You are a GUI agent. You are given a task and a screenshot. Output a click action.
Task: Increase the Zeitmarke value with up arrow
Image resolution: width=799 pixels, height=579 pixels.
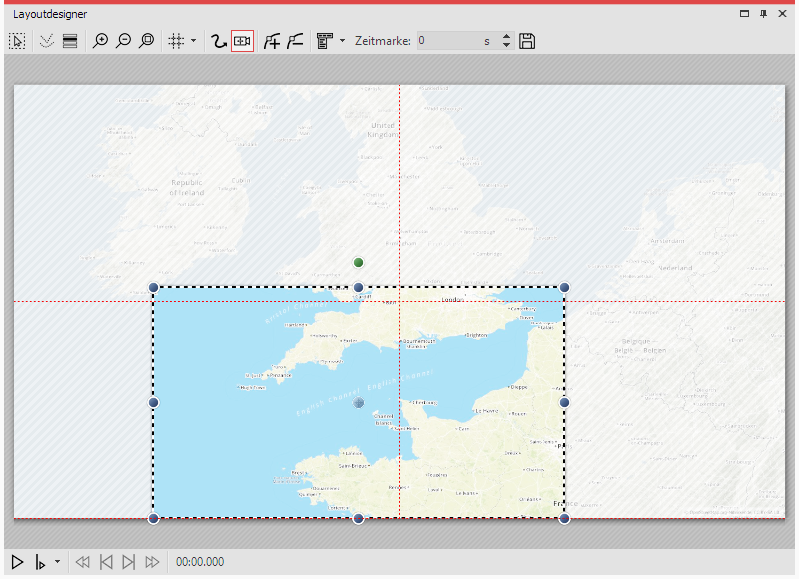[506, 37]
